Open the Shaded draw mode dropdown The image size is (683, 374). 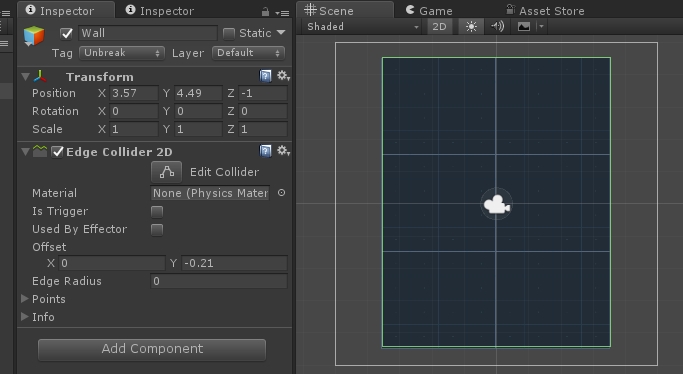click(x=362, y=27)
